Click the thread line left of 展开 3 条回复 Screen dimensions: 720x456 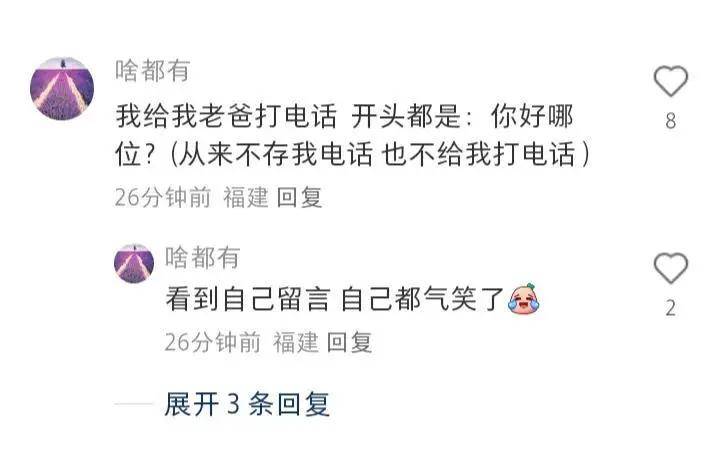pos(134,404)
